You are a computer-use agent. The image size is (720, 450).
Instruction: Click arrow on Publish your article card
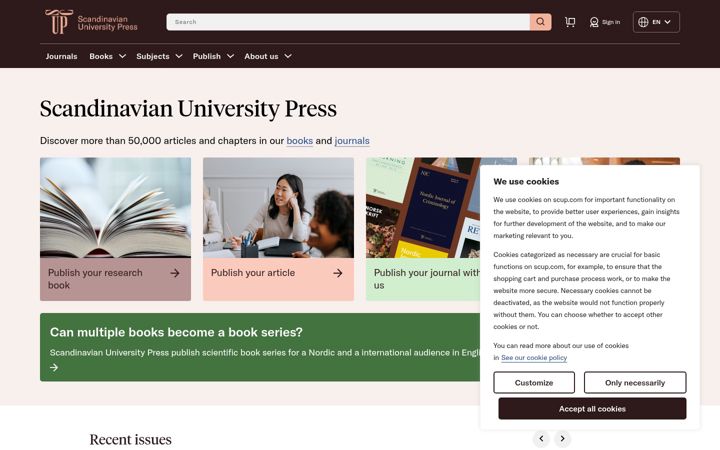pos(338,273)
